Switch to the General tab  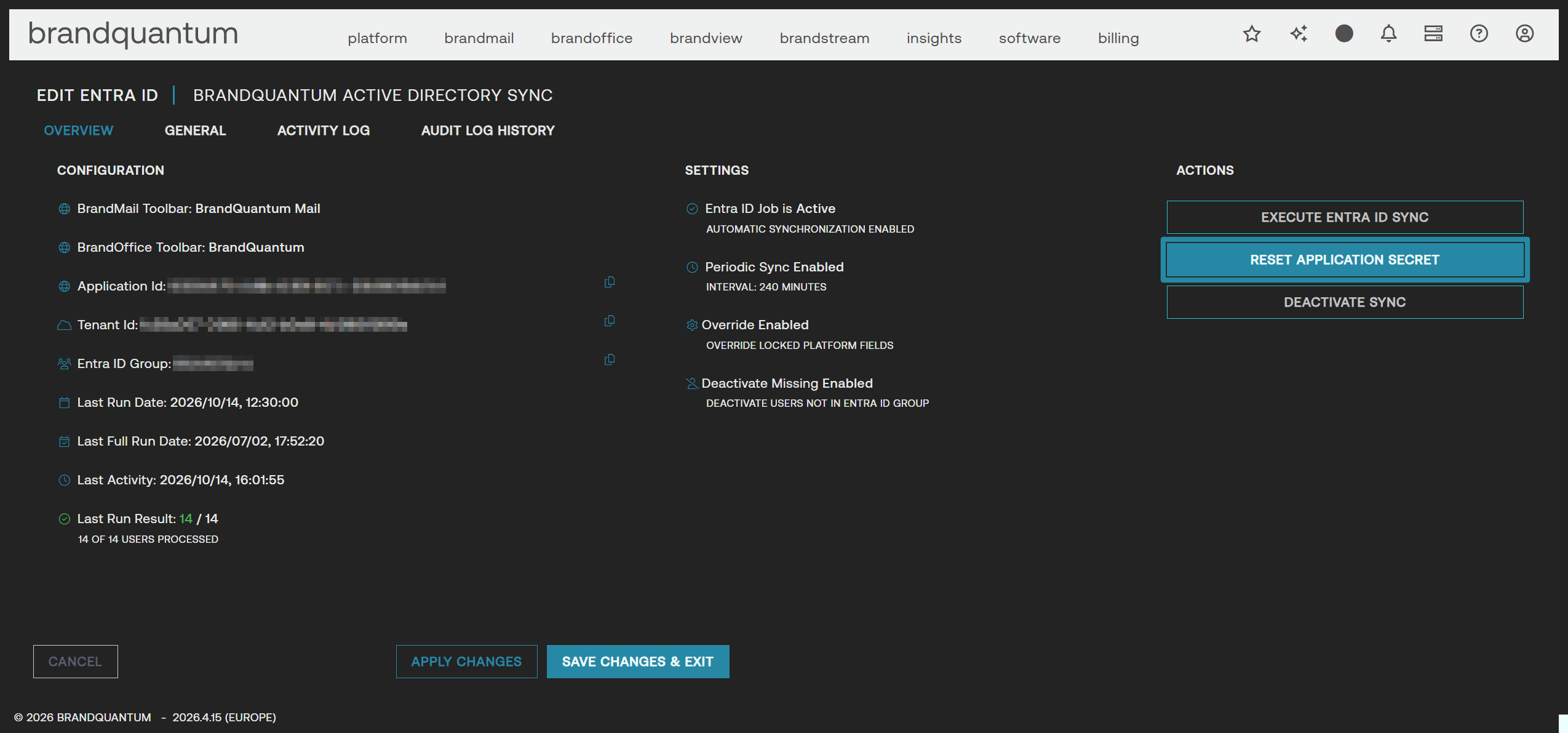coord(195,130)
